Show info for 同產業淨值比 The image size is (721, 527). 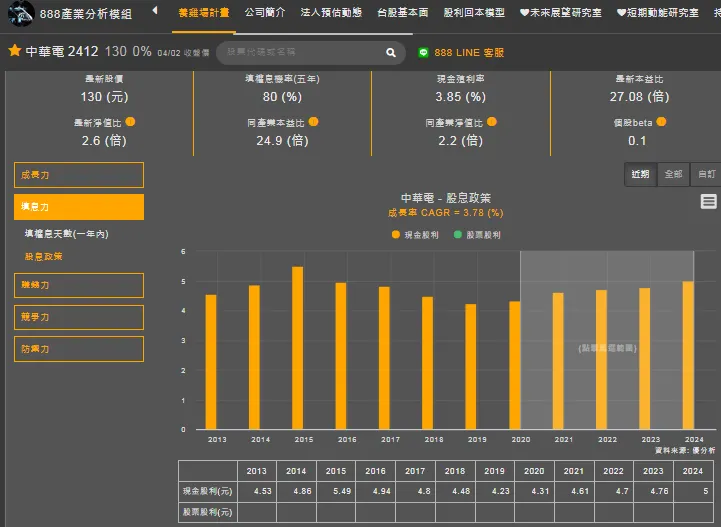492,122
